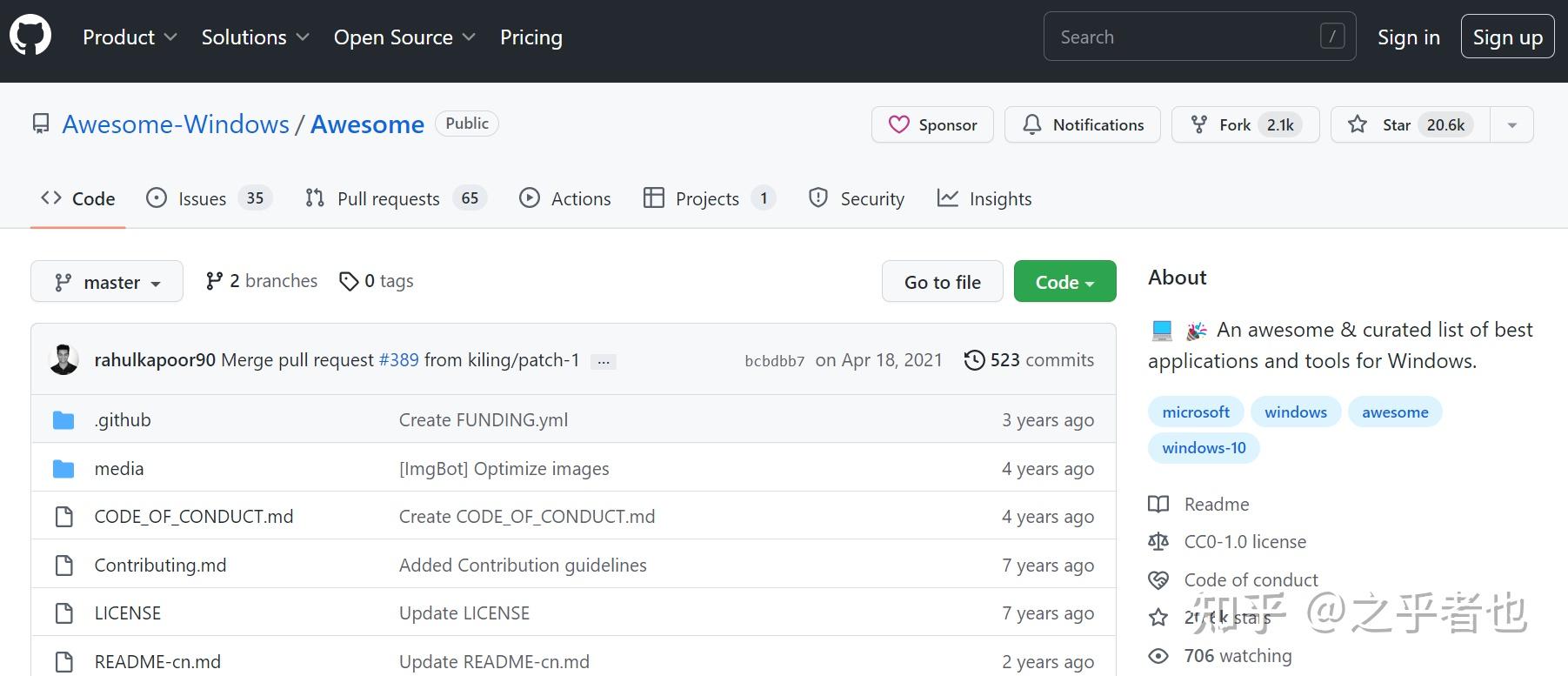Click the Notifications bell icon
The height and width of the screenshot is (676, 1568).
click(1032, 124)
